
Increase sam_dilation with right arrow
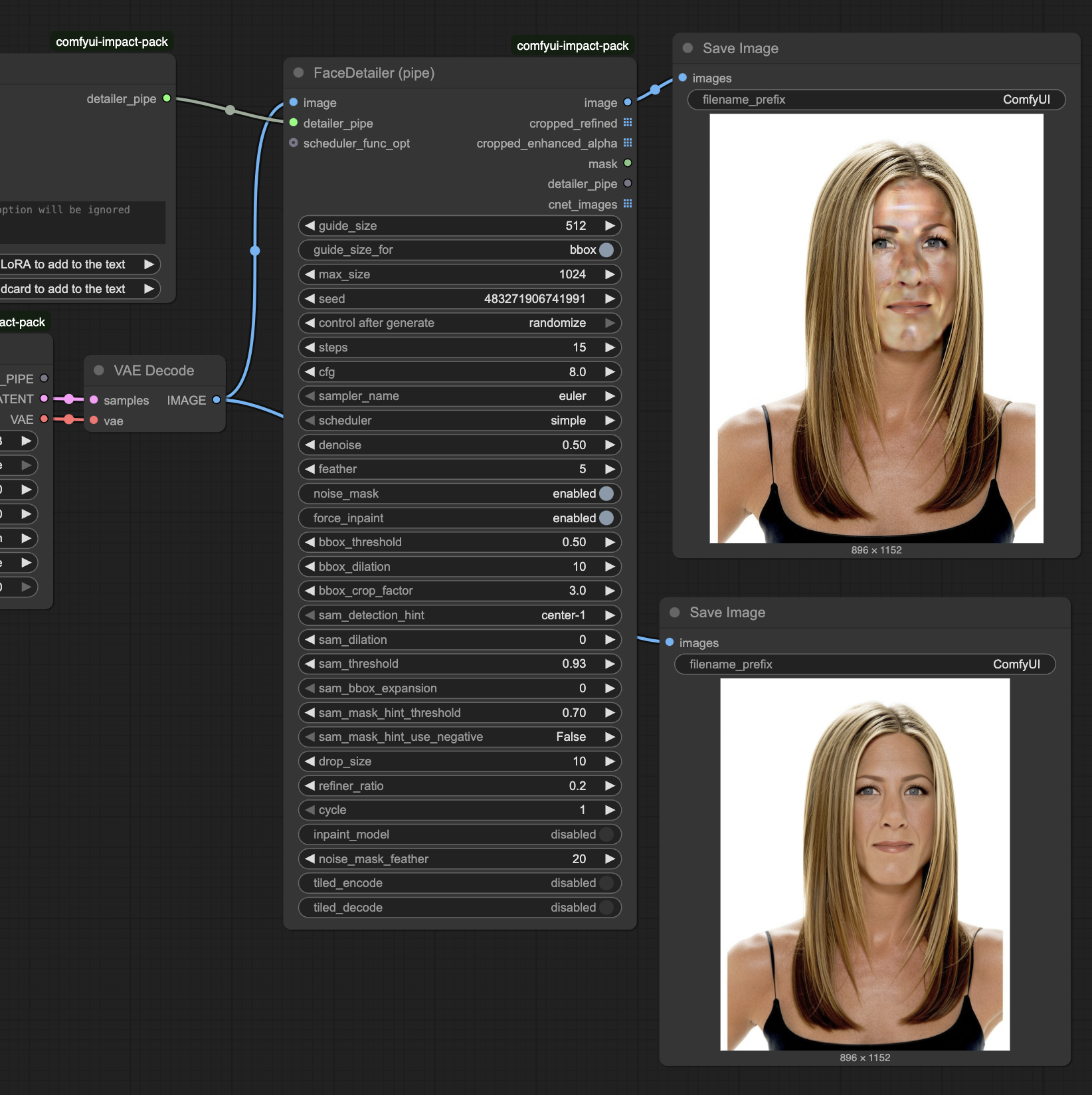point(610,640)
